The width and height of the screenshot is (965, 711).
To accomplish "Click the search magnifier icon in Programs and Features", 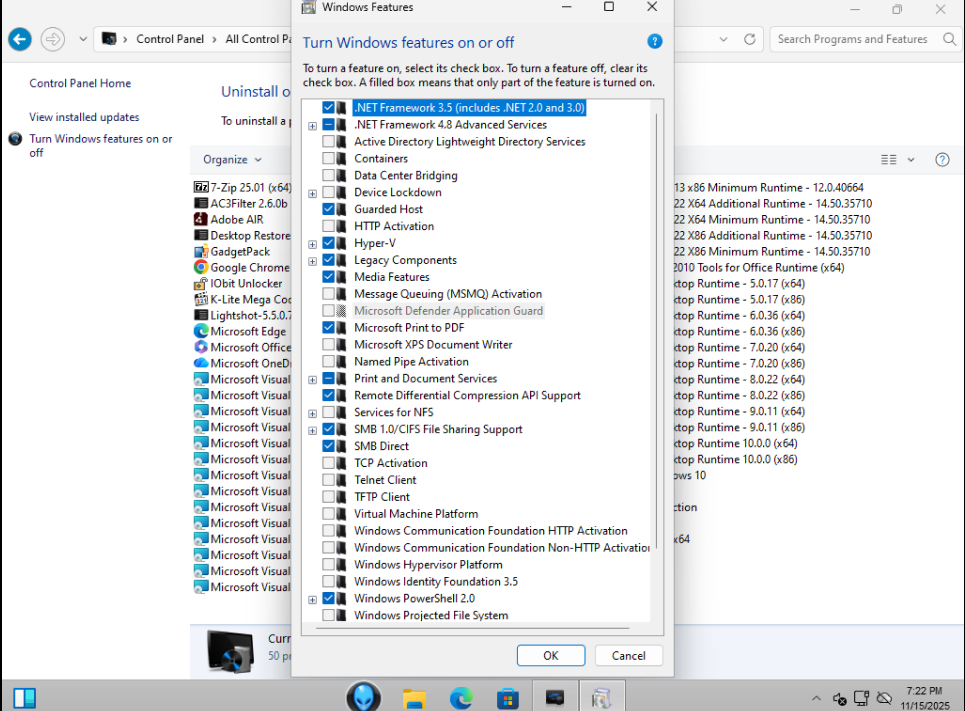I will [950, 39].
